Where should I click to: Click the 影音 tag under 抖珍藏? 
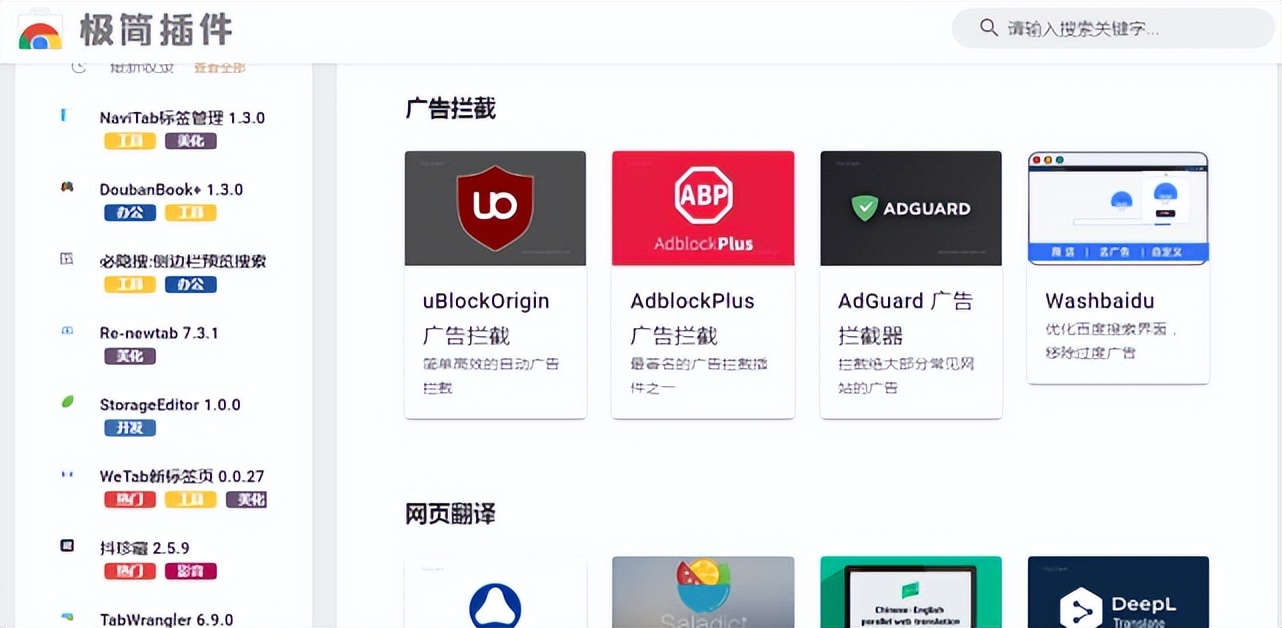(x=190, y=571)
